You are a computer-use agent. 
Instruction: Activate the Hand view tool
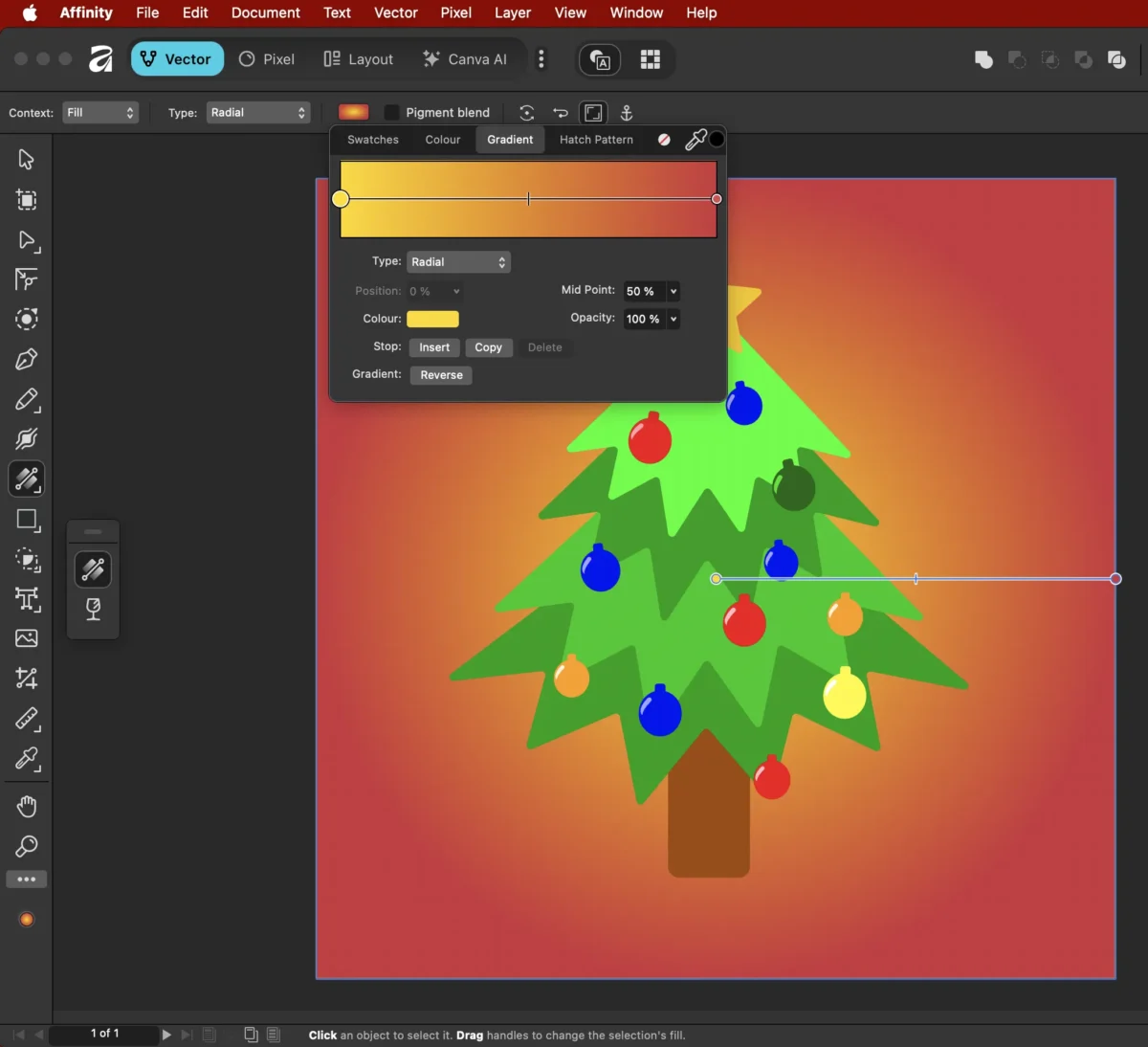(x=26, y=807)
